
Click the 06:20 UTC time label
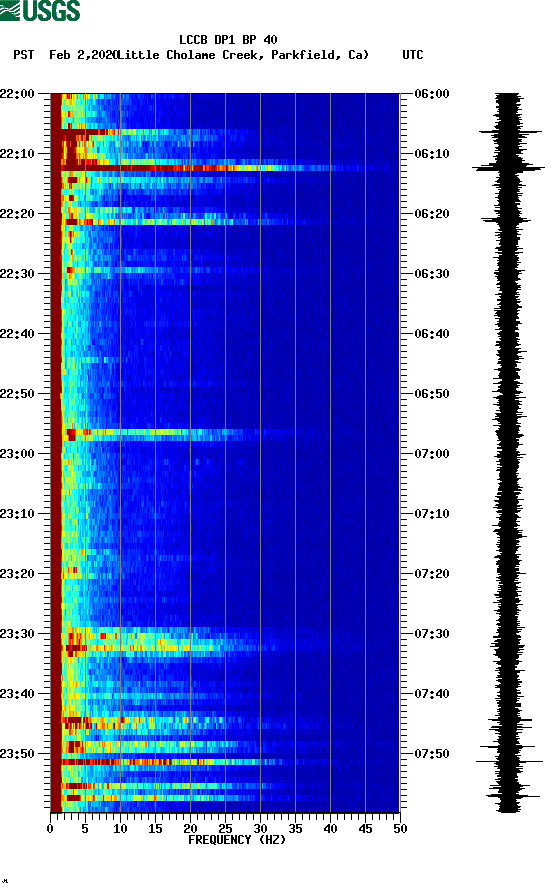[x=432, y=214]
